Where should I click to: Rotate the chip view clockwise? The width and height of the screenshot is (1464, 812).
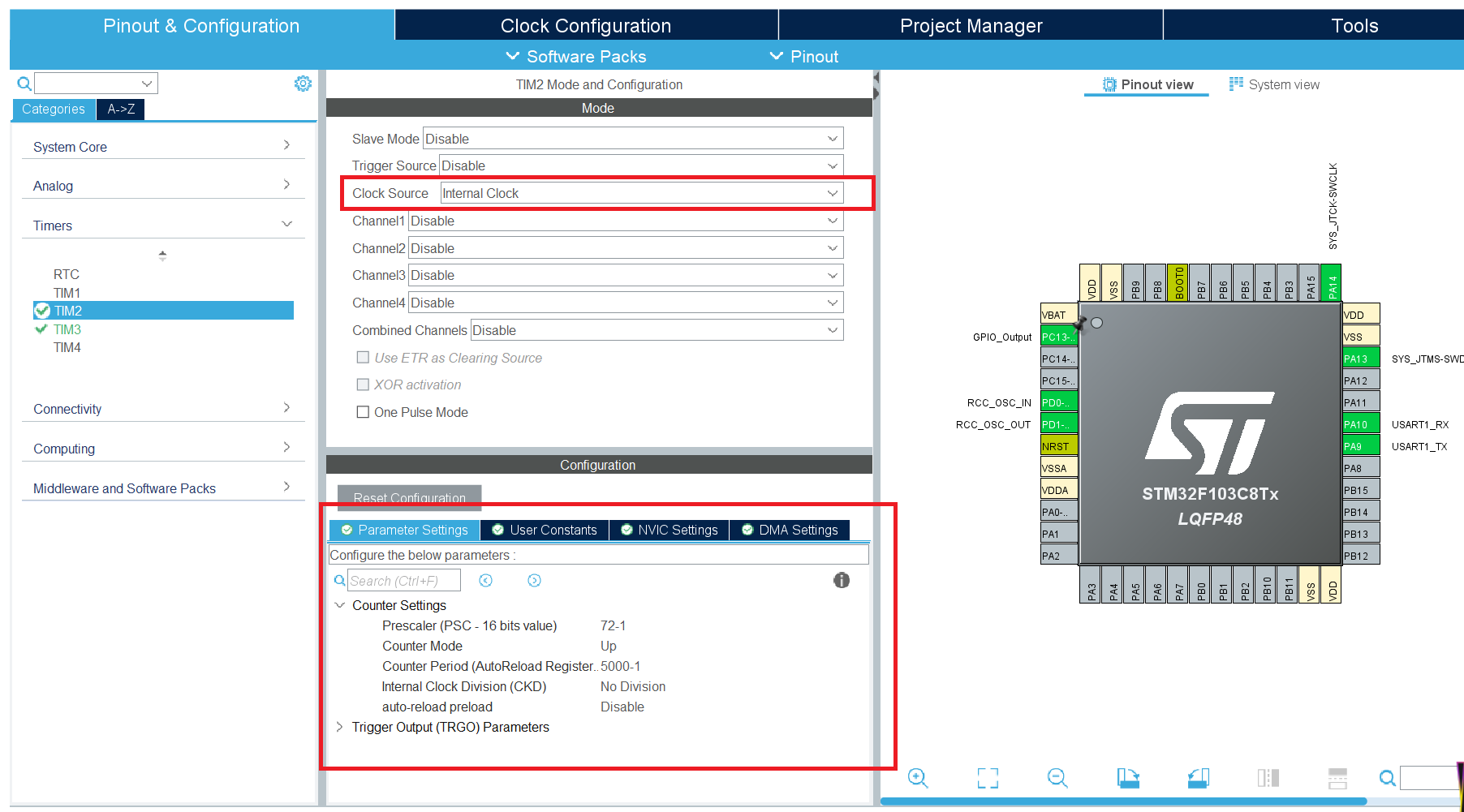pos(1128,778)
